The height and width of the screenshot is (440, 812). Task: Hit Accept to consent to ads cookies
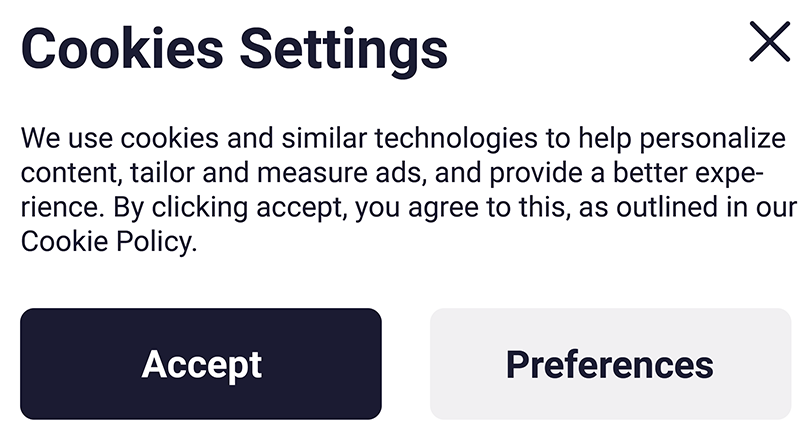[201, 364]
